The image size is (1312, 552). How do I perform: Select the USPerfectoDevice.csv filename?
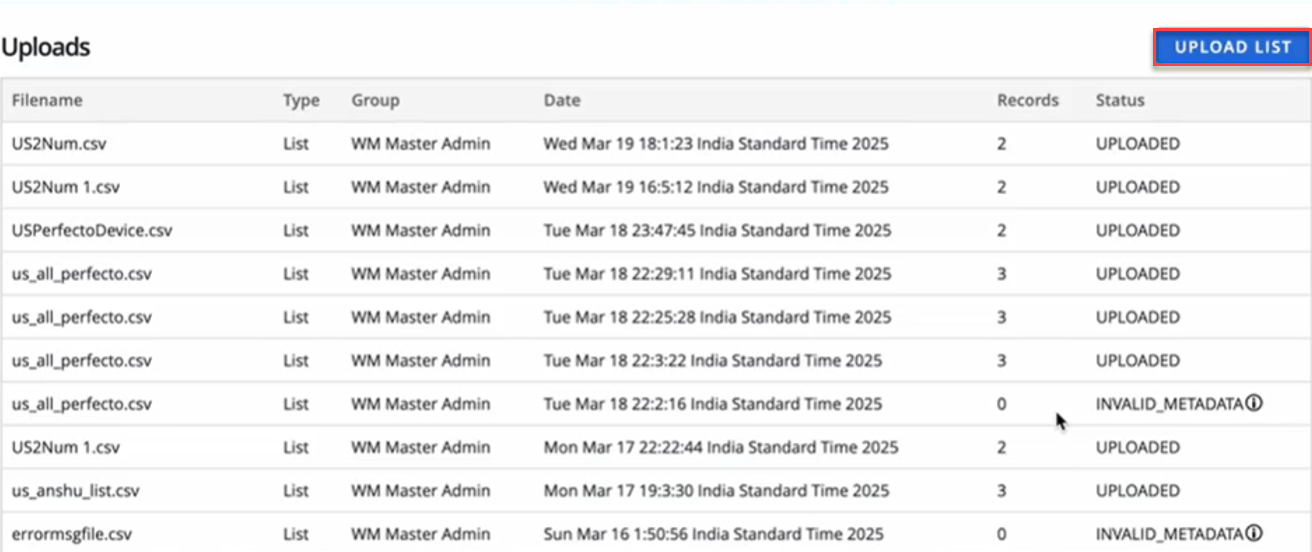click(92, 230)
